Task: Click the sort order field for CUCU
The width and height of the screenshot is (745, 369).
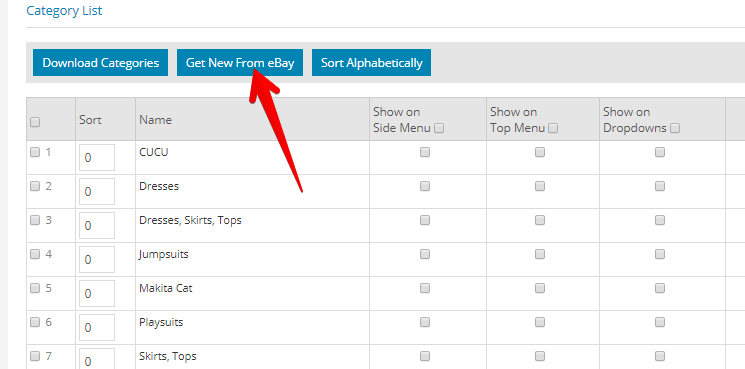Action: point(97,158)
